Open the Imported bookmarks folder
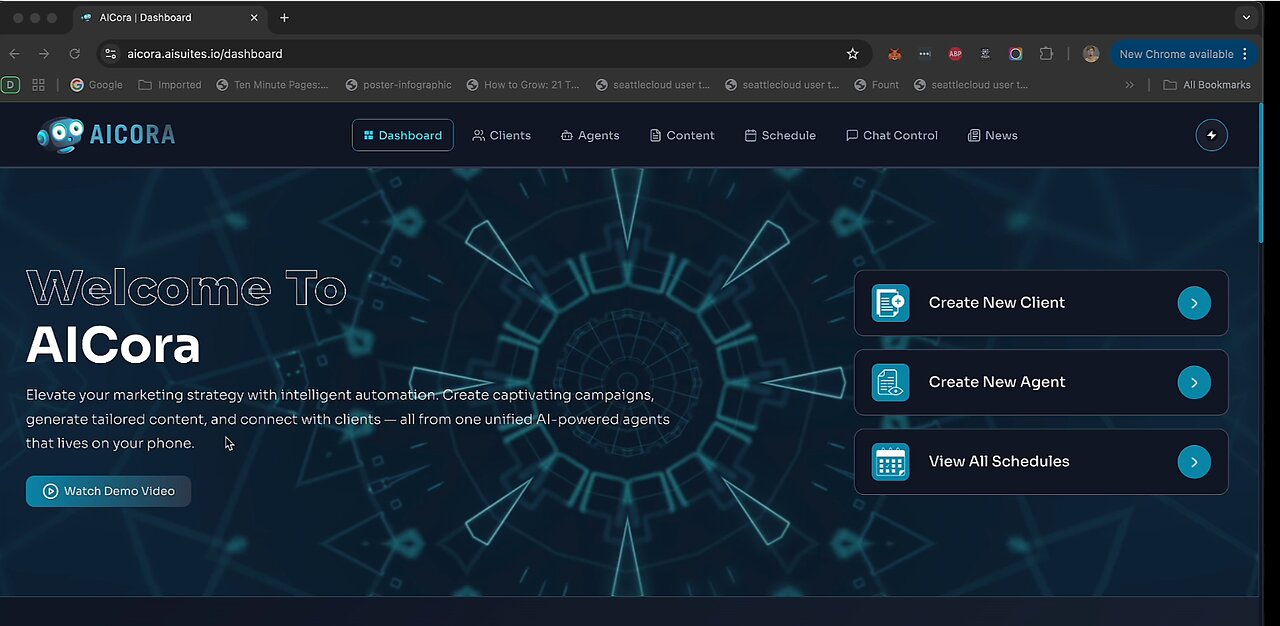Image resolution: width=1280 pixels, height=626 pixels. (170, 85)
